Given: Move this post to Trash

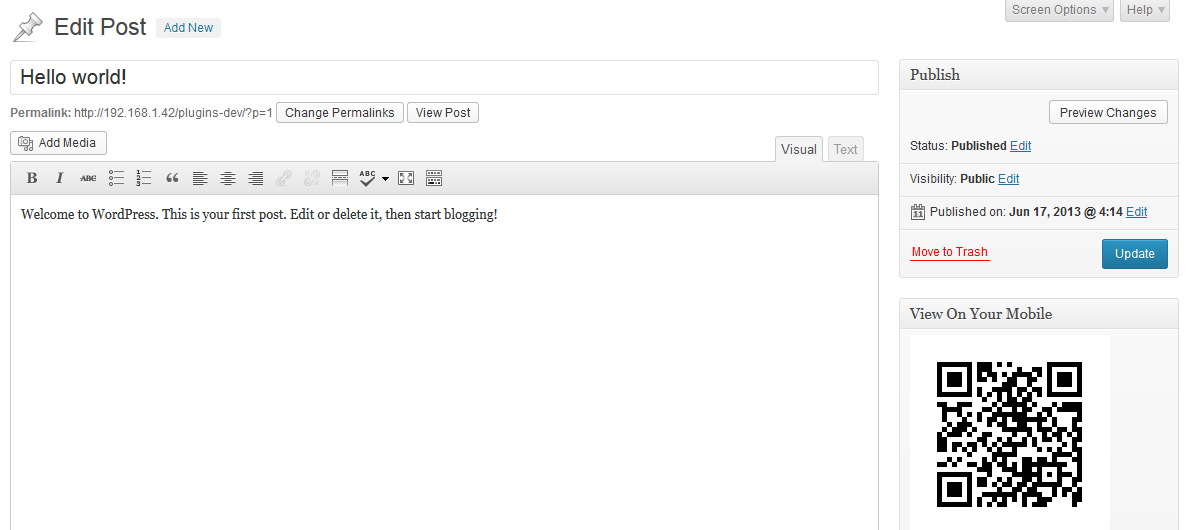Looking at the screenshot, I should coord(949,252).
